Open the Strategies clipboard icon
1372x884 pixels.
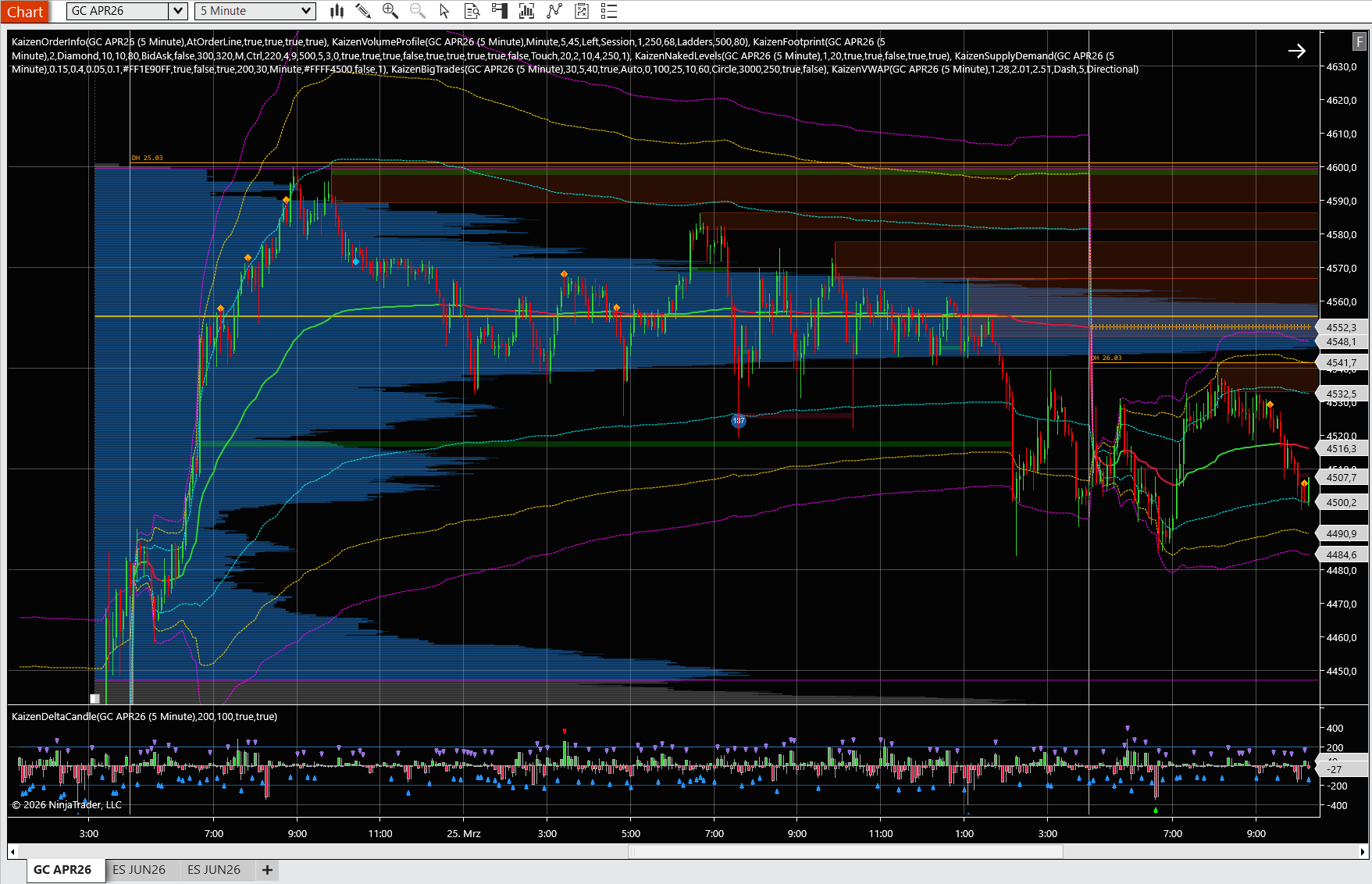tap(581, 11)
